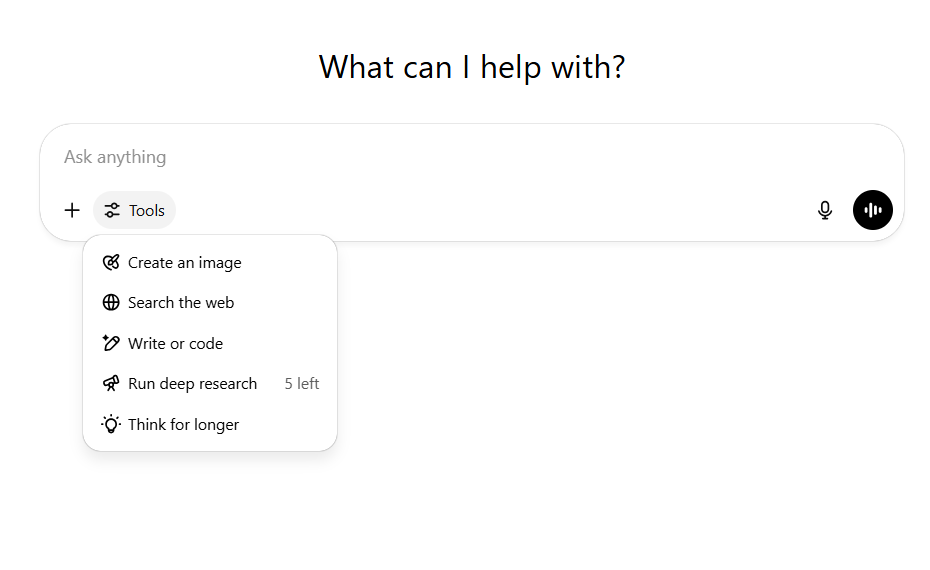Click the paintbrush icon beside Create an image
This screenshot has width=930, height=570.
(111, 263)
